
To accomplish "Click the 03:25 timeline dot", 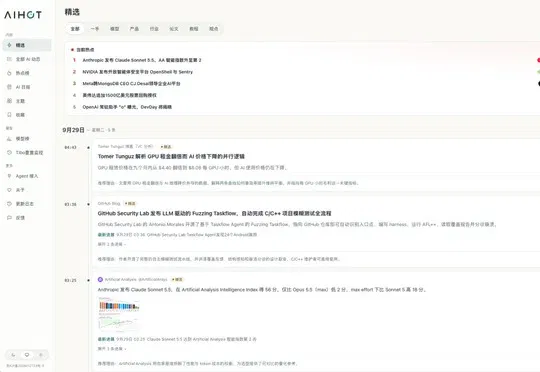I will tap(89, 280).
